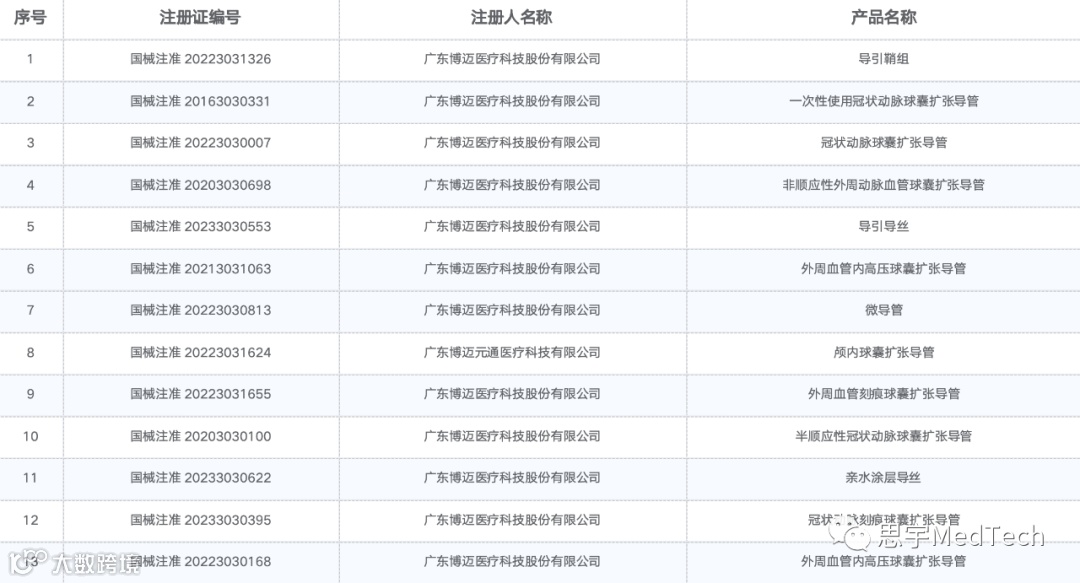Click serial number 7 cell
Viewport: 1080px width, 583px height.
30,310
